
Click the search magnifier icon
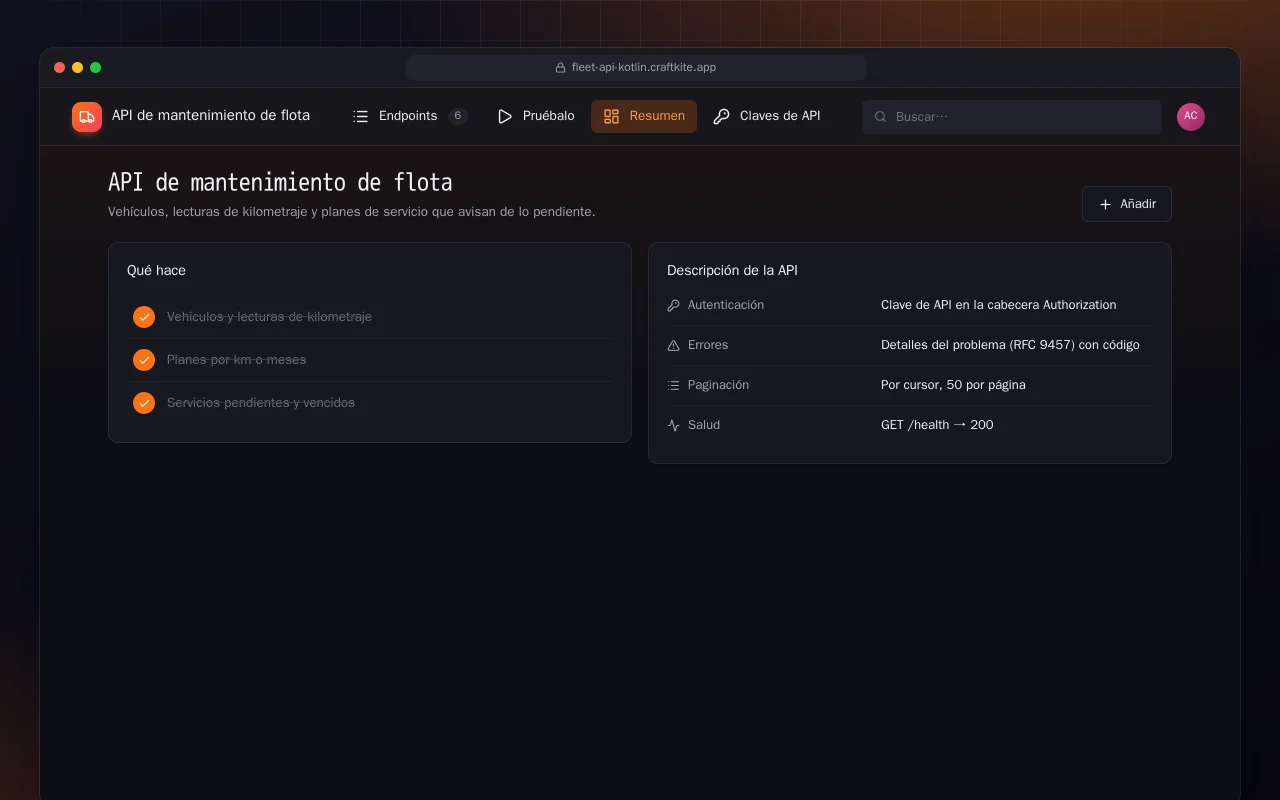881,117
